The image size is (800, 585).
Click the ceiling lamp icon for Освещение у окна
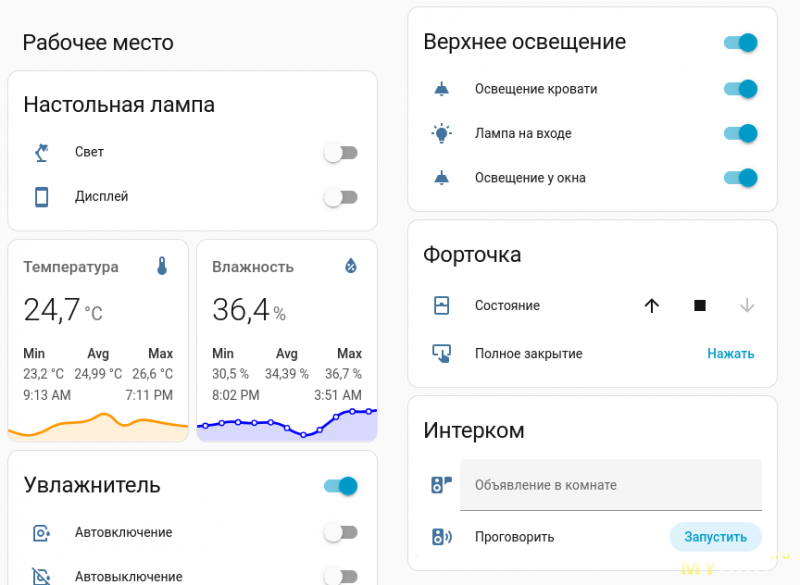coord(441,178)
